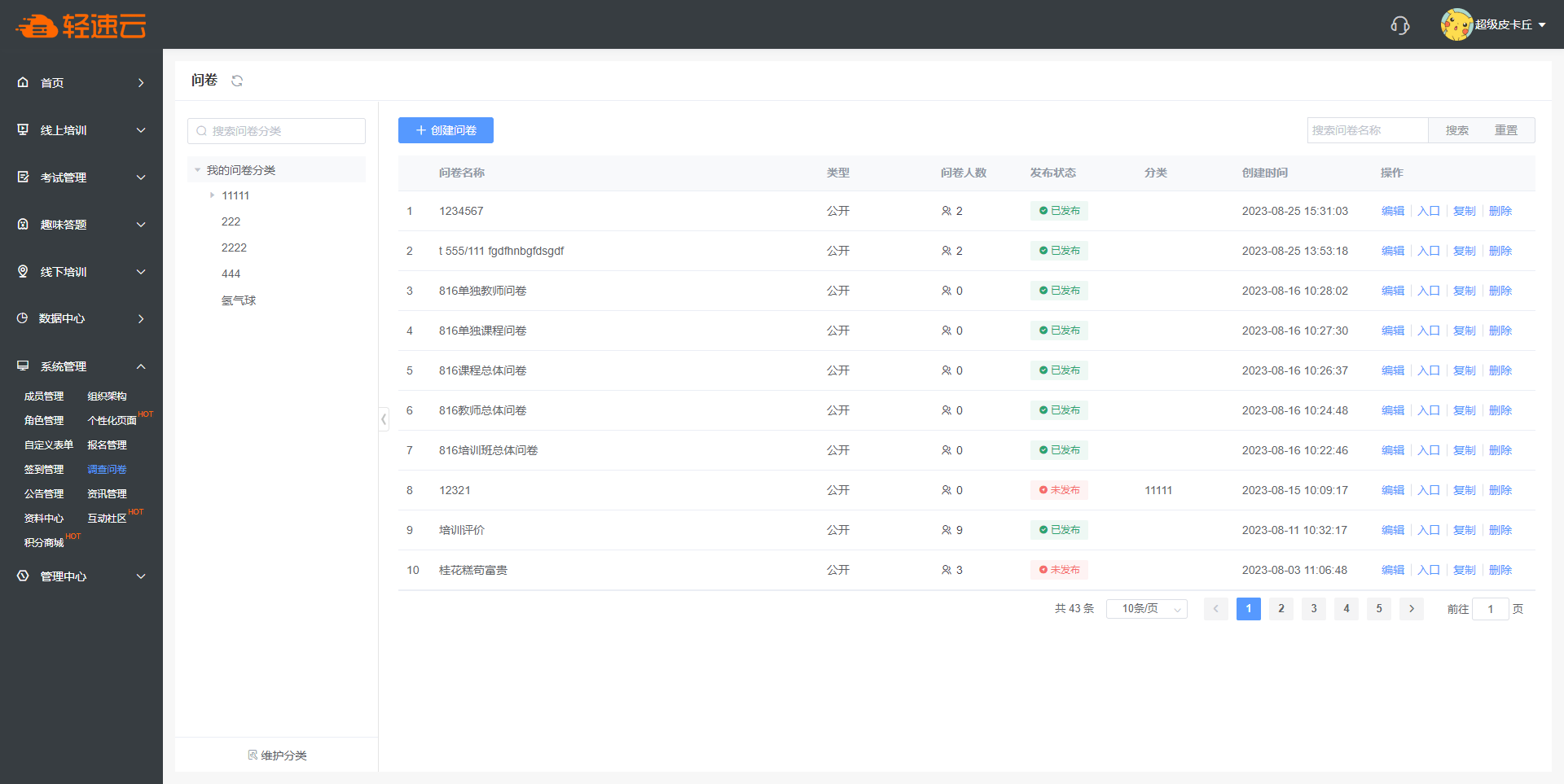Expand the 考试管理 sidebar menu
This screenshot has width=1564, height=784.
tap(141, 177)
